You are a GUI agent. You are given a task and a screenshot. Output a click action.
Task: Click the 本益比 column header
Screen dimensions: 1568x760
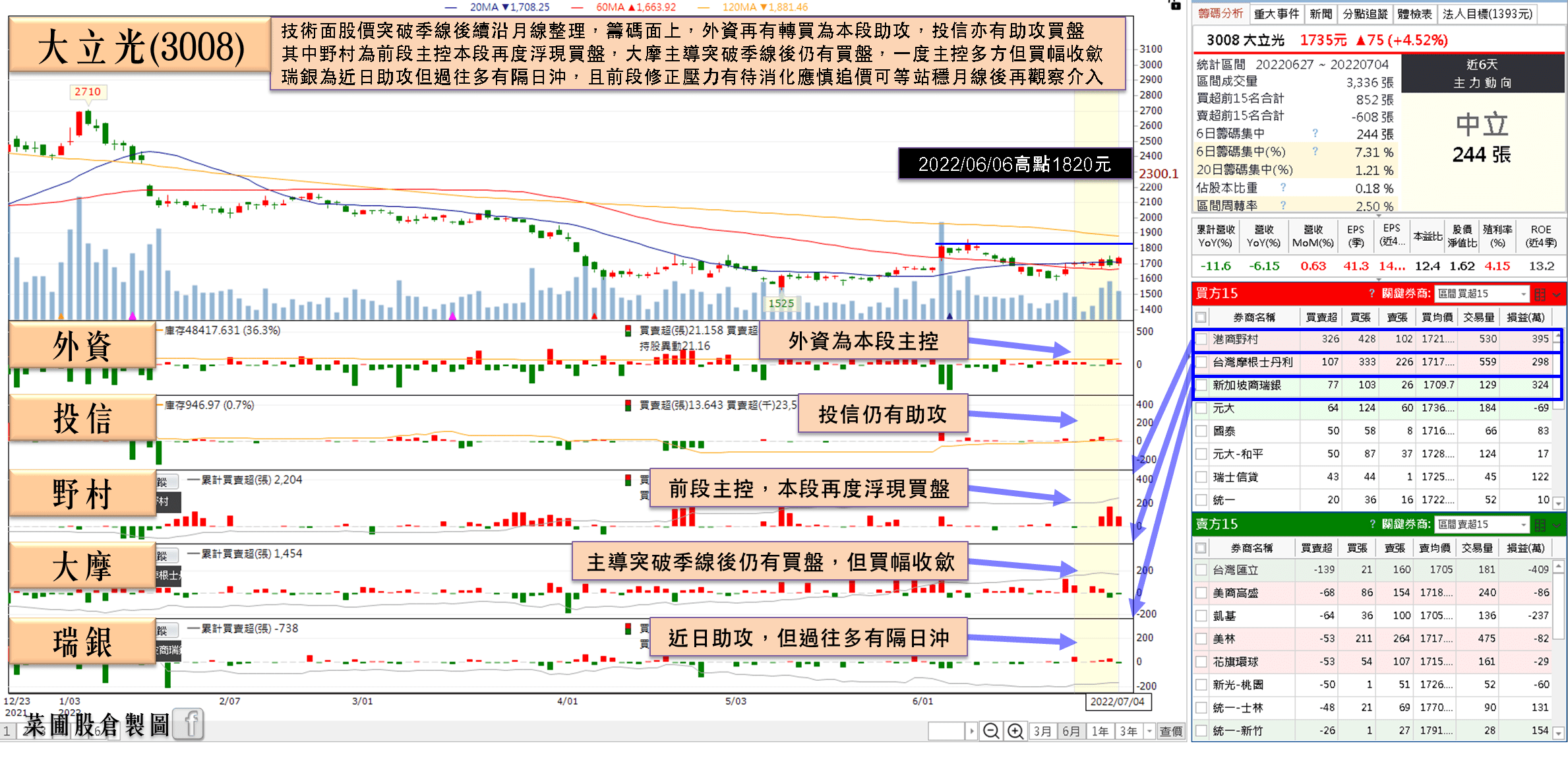1427,236
